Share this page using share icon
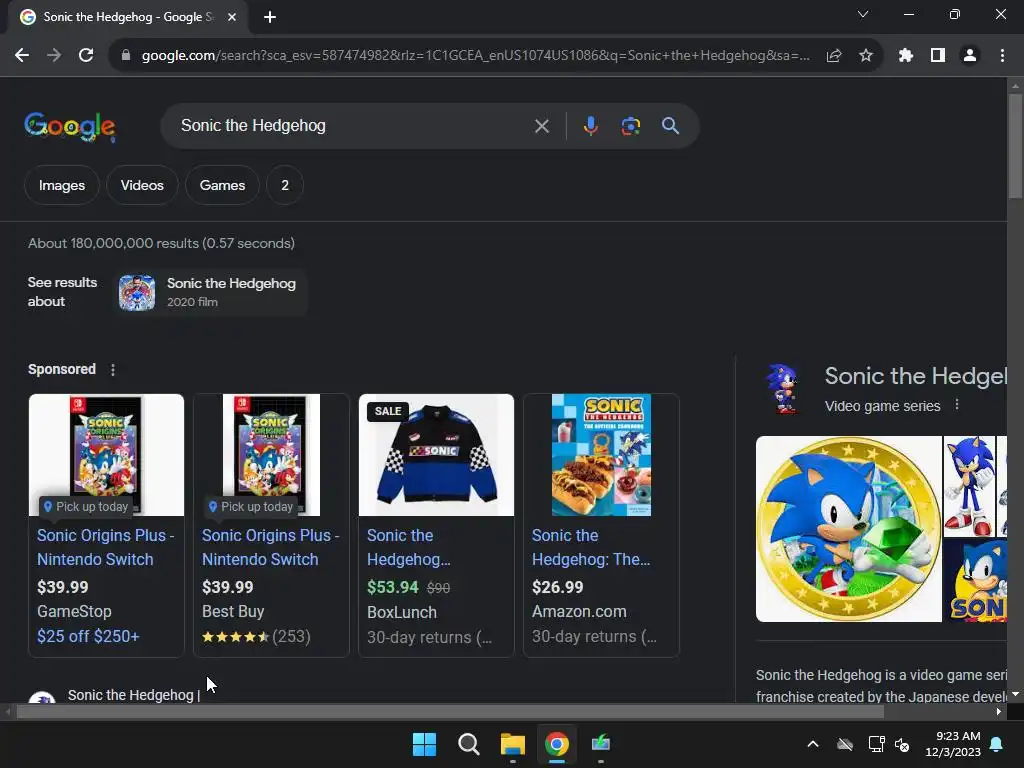The height and width of the screenshot is (768, 1024). (834, 56)
